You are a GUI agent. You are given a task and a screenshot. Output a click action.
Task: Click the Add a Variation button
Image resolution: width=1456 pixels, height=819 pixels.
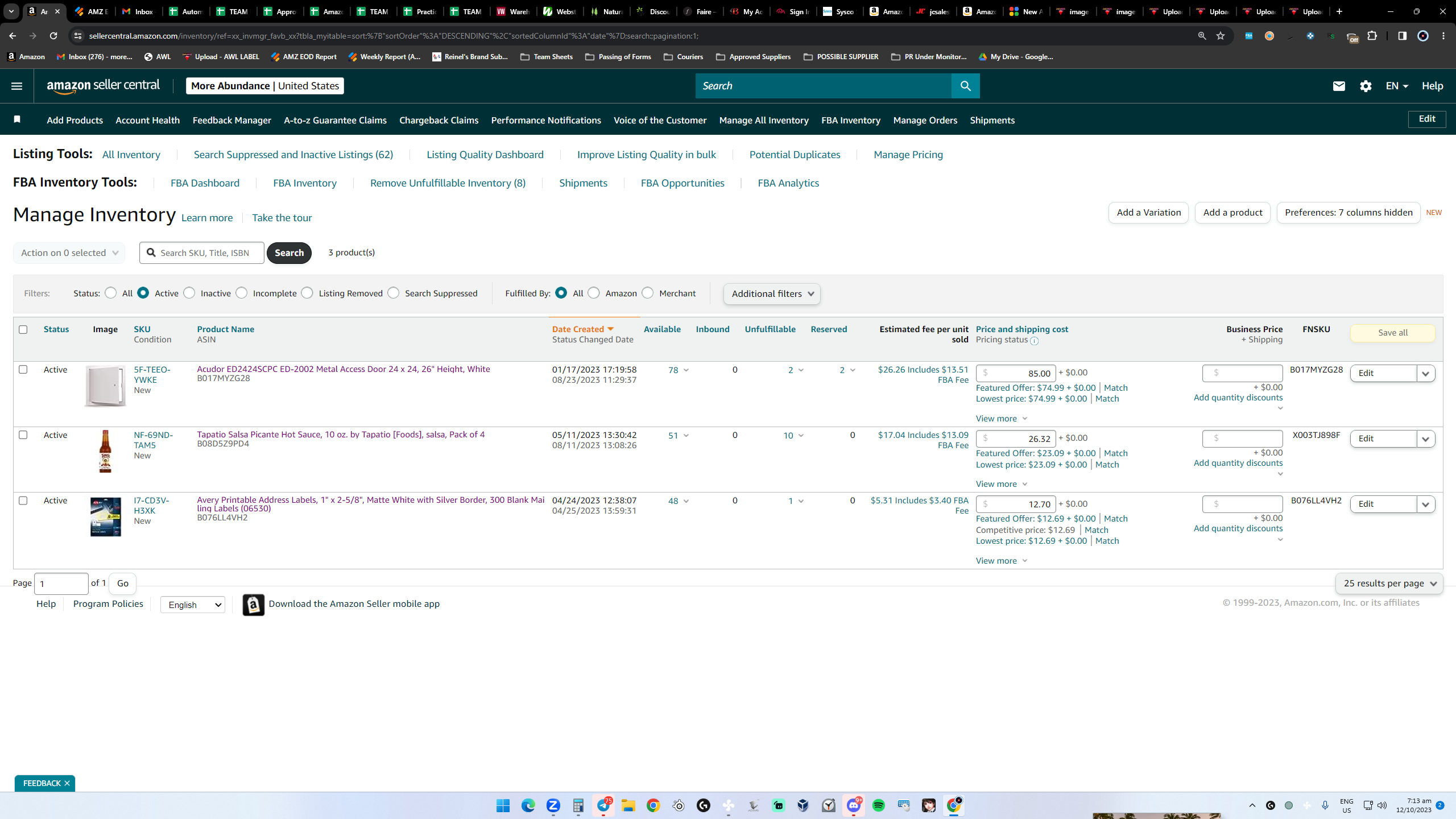point(1148,213)
